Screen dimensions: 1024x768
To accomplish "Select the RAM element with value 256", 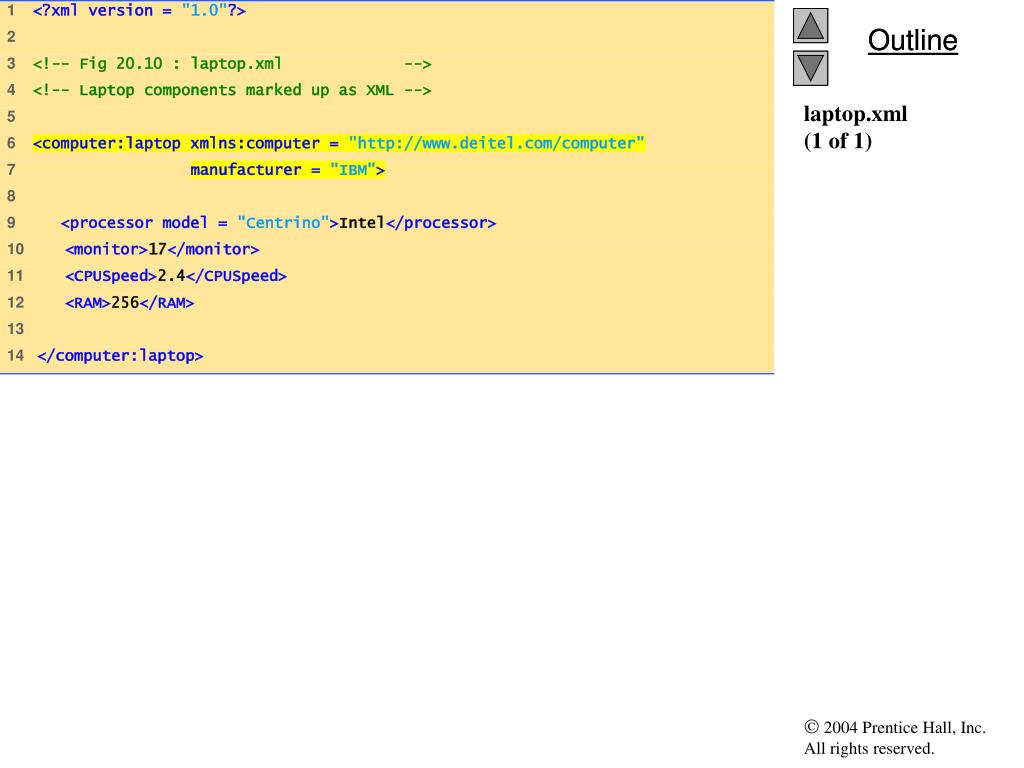I will pyautogui.click(x=129, y=303).
